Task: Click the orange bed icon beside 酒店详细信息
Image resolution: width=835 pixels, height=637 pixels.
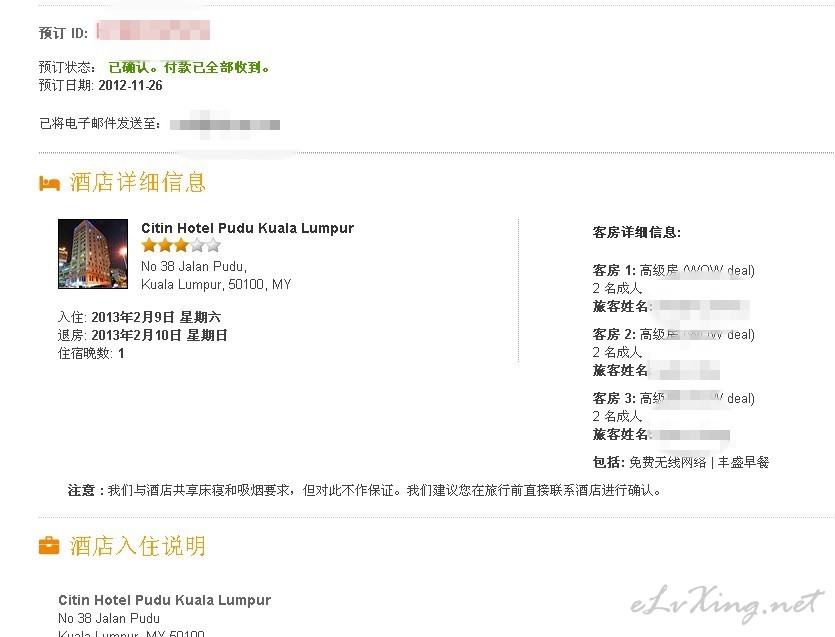Action: tap(50, 184)
